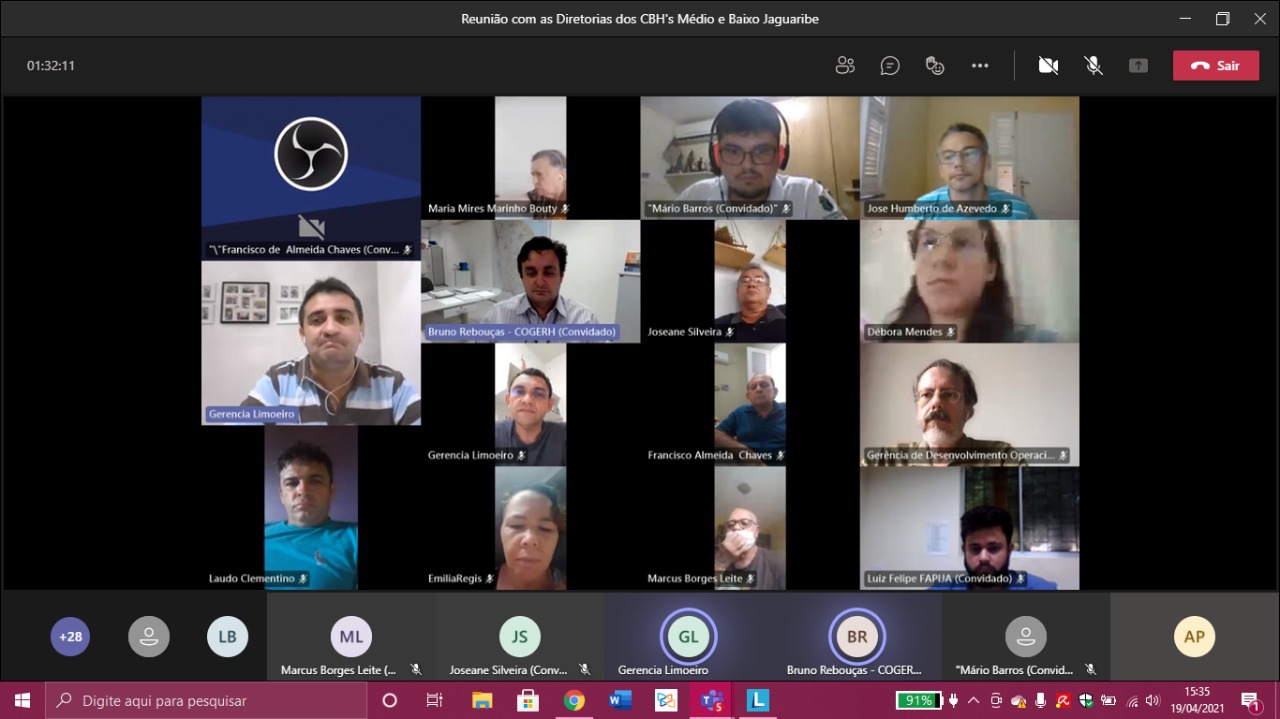
Task: Open the More actions ellipsis menu
Action: coord(980,66)
